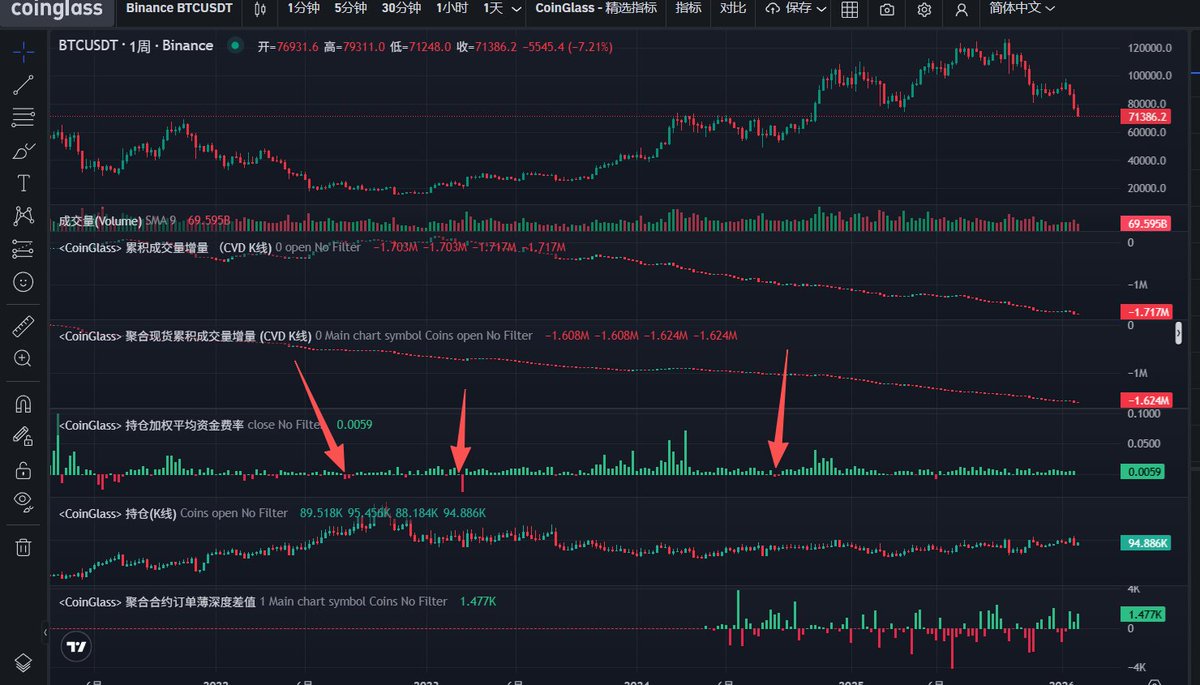Open the forecasting and measurement tool
Image resolution: width=1200 pixels, height=685 pixels.
pyautogui.click(x=23, y=249)
